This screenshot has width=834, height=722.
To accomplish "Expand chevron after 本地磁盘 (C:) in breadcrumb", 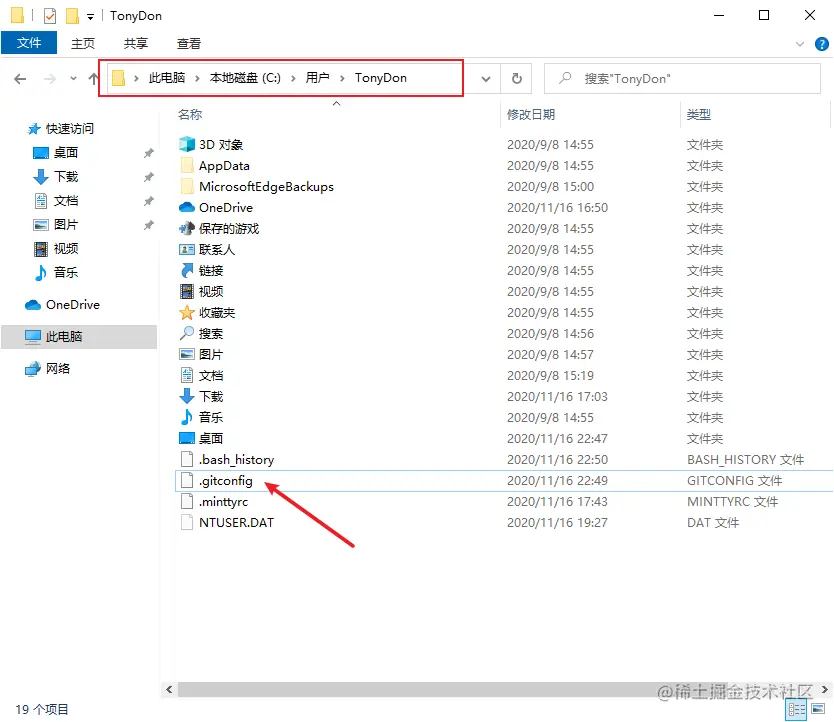I will click(x=293, y=79).
